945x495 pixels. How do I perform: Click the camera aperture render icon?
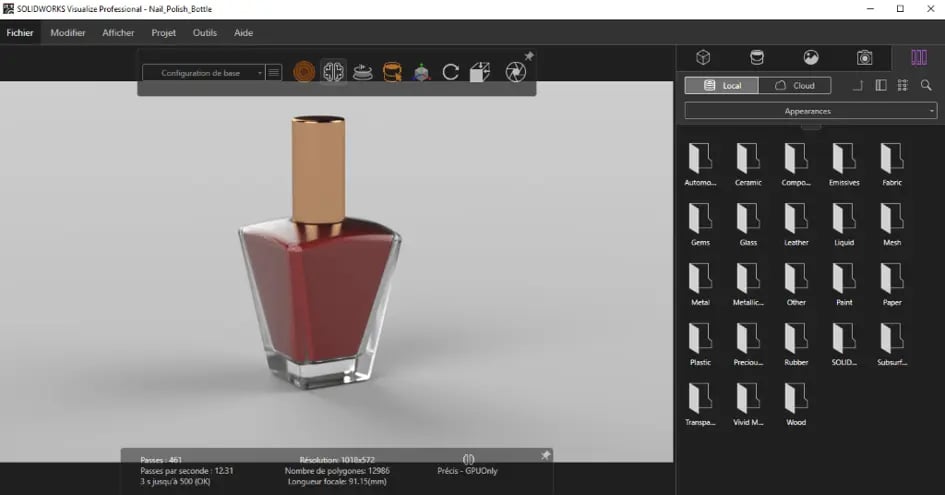pos(515,72)
